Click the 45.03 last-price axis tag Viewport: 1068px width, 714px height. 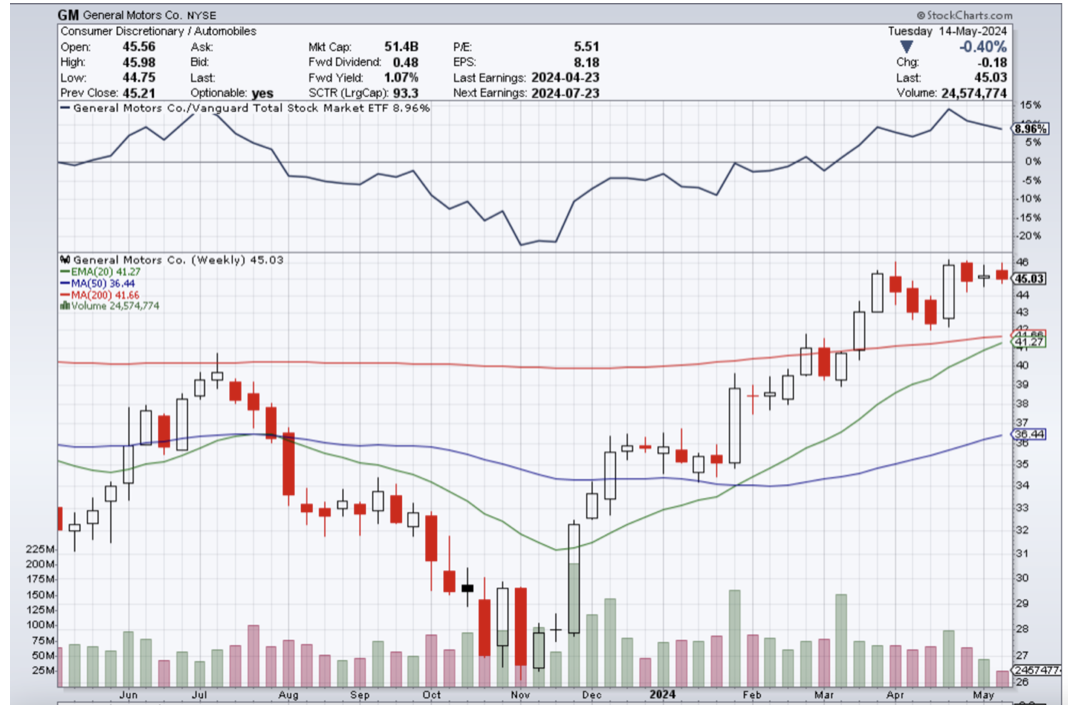[x=1029, y=279]
